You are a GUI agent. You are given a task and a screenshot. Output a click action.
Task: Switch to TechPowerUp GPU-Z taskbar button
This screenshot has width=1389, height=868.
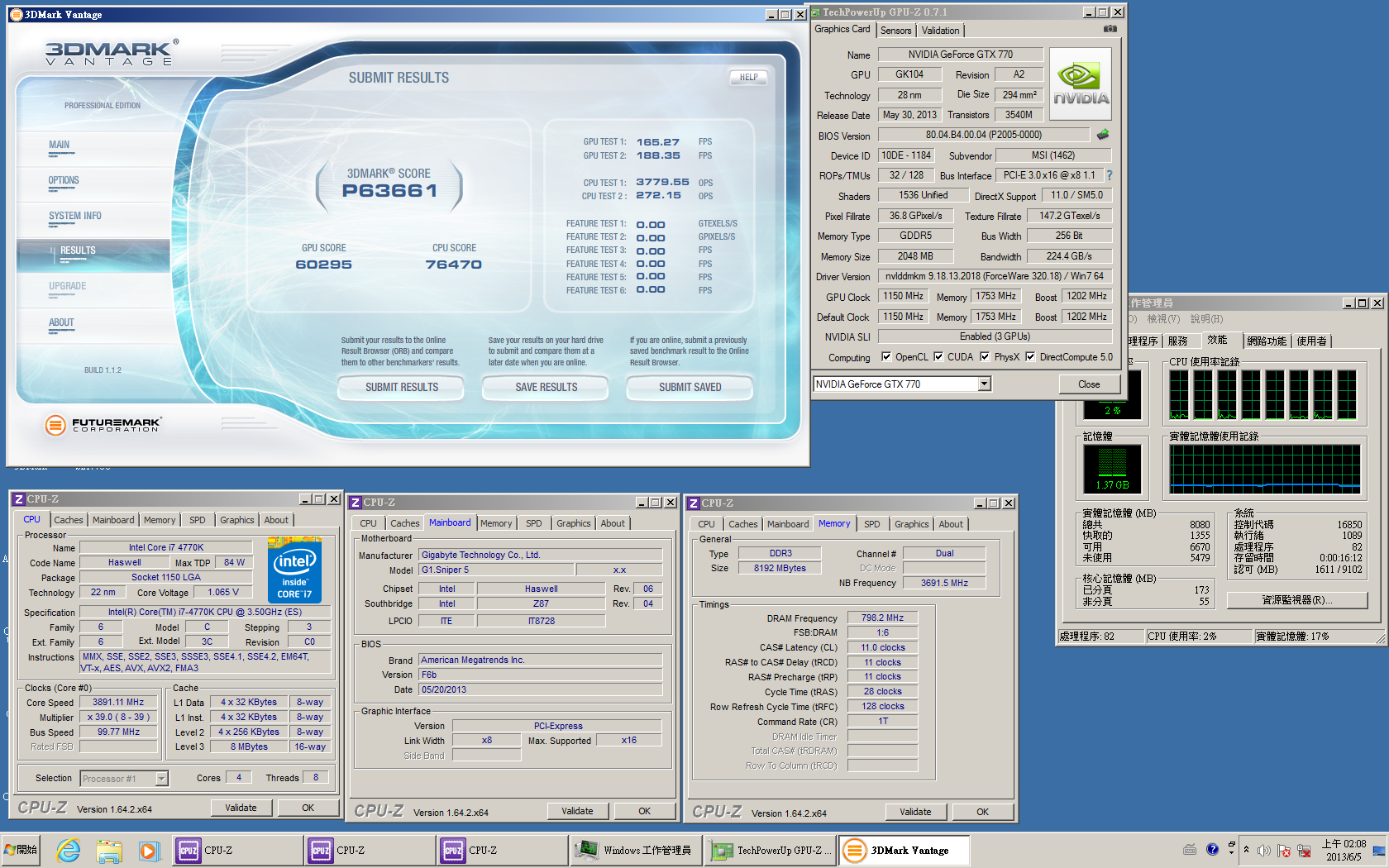click(x=770, y=850)
